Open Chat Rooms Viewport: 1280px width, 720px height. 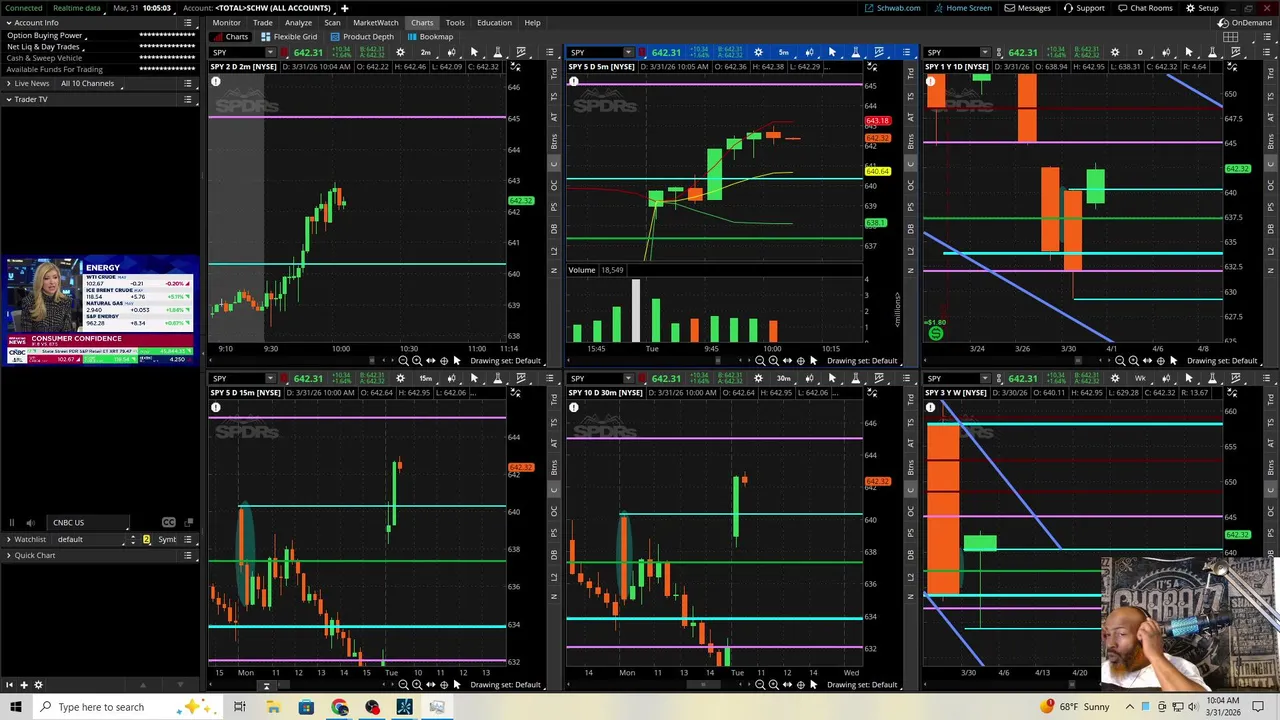1144,8
